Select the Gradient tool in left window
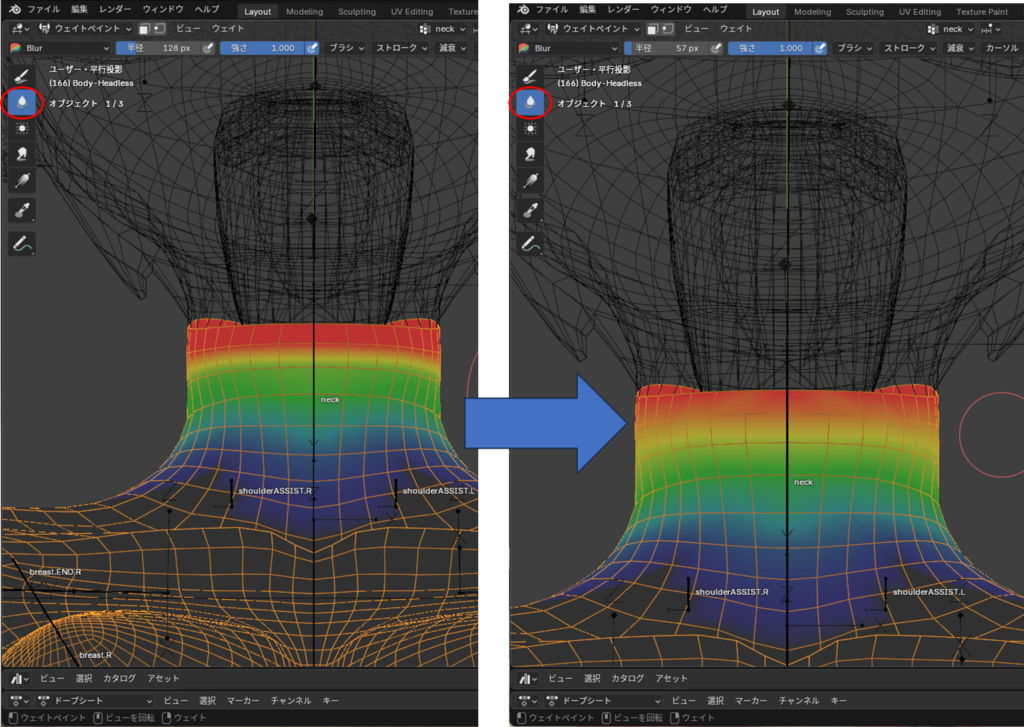The image size is (1024, 727). pos(22,181)
